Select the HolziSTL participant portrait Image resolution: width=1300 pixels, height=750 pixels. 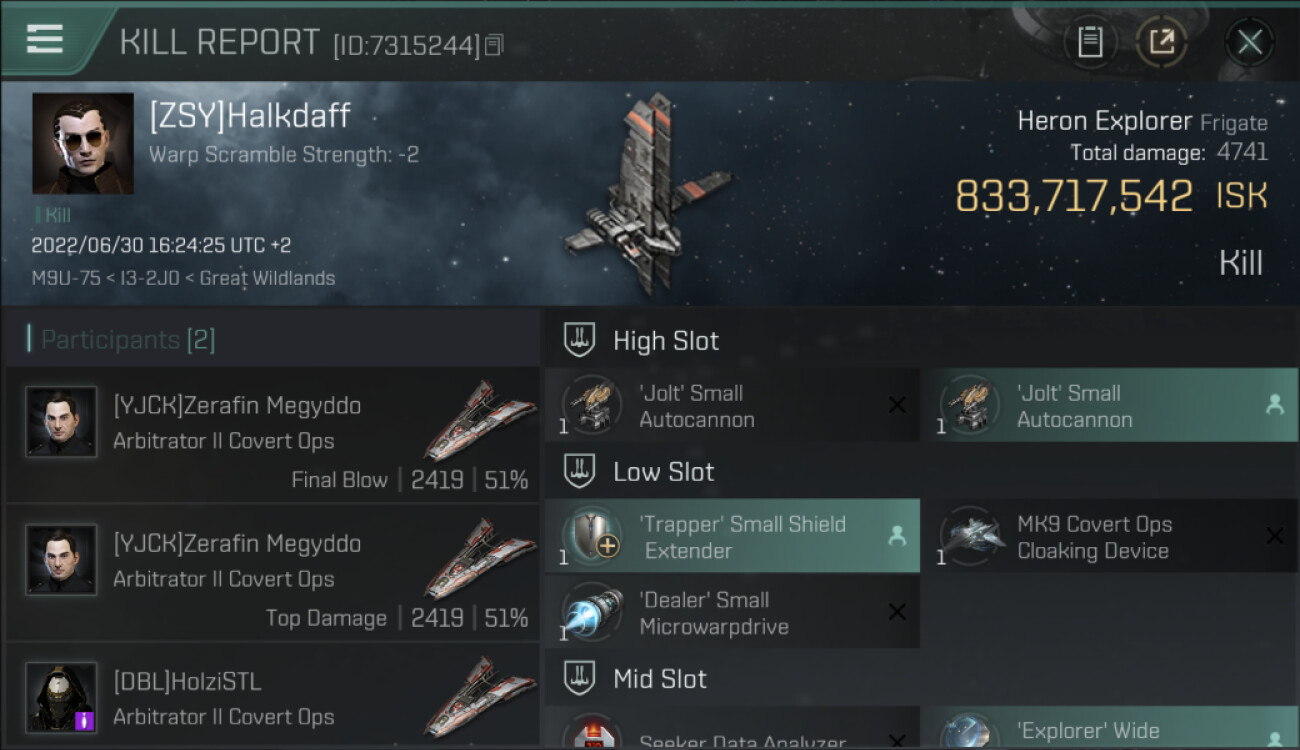coord(61,697)
